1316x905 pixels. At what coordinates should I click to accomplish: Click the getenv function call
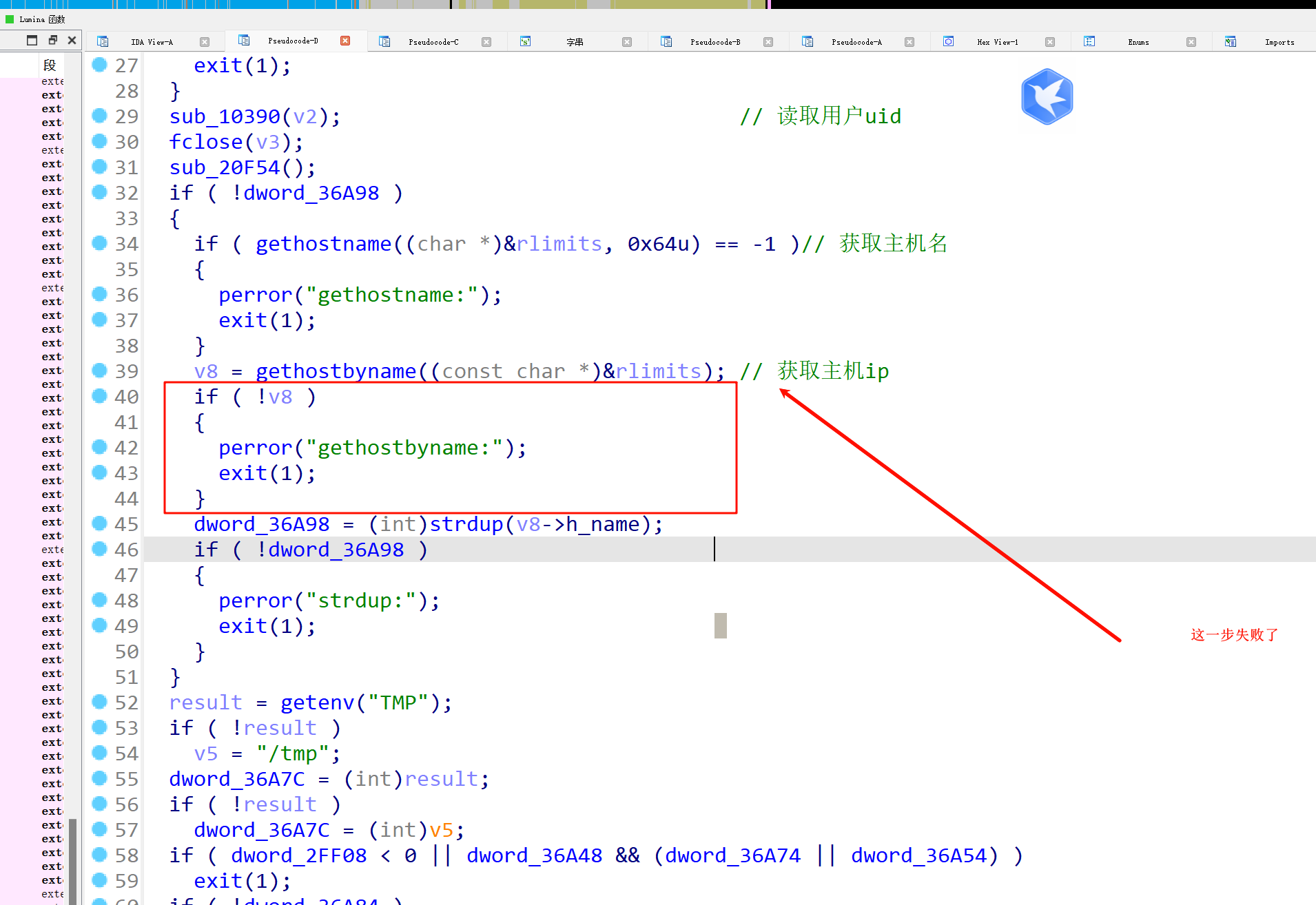coord(318,703)
